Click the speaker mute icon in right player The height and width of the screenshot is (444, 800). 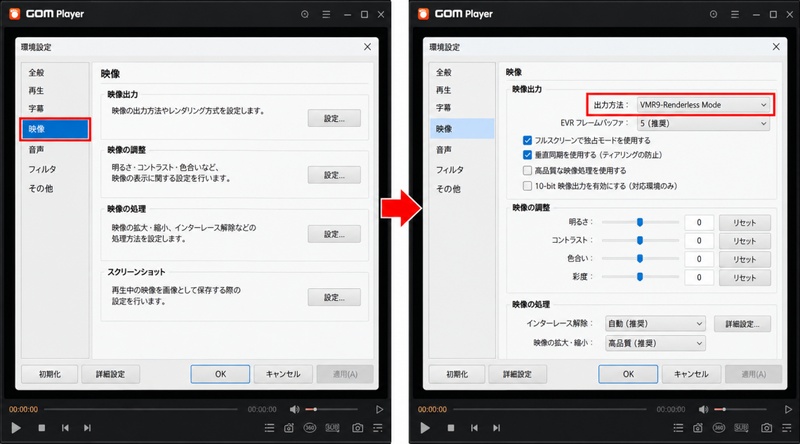(x=704, y=409)
